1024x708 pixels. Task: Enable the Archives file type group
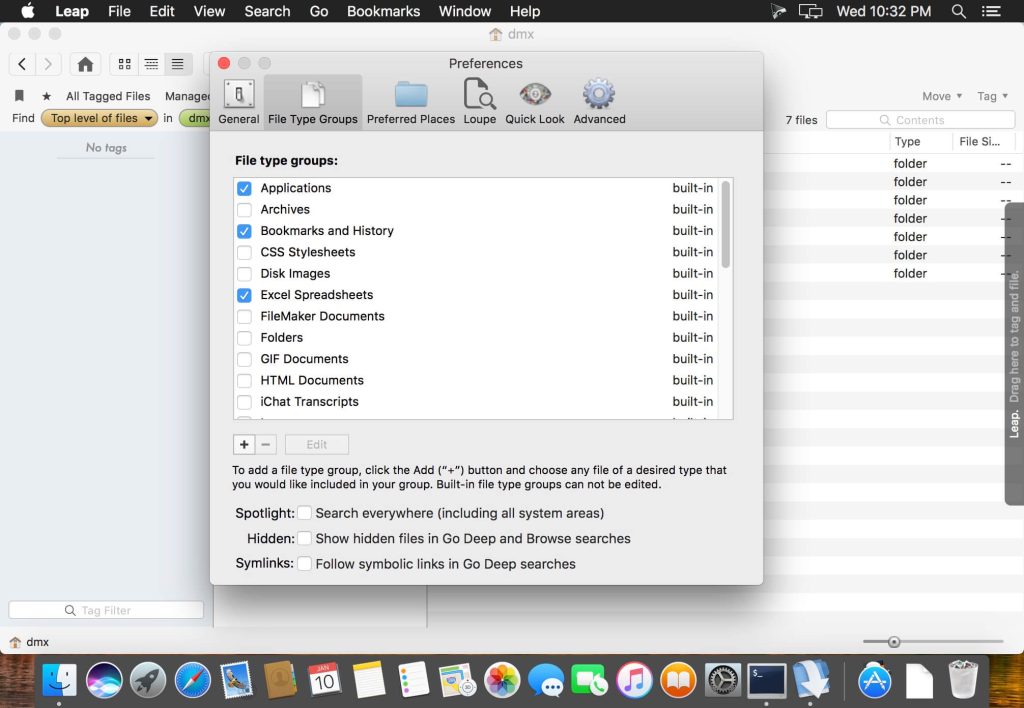pyautogui.click(x=244, y=210)
